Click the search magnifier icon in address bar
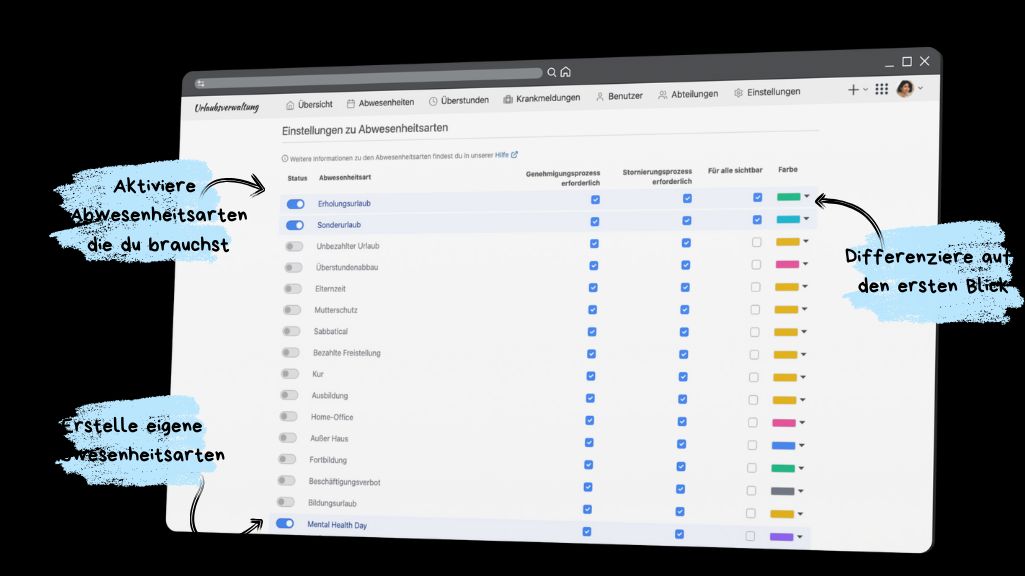This screenshot has width=1025, height=576. (x=552, y=73)
